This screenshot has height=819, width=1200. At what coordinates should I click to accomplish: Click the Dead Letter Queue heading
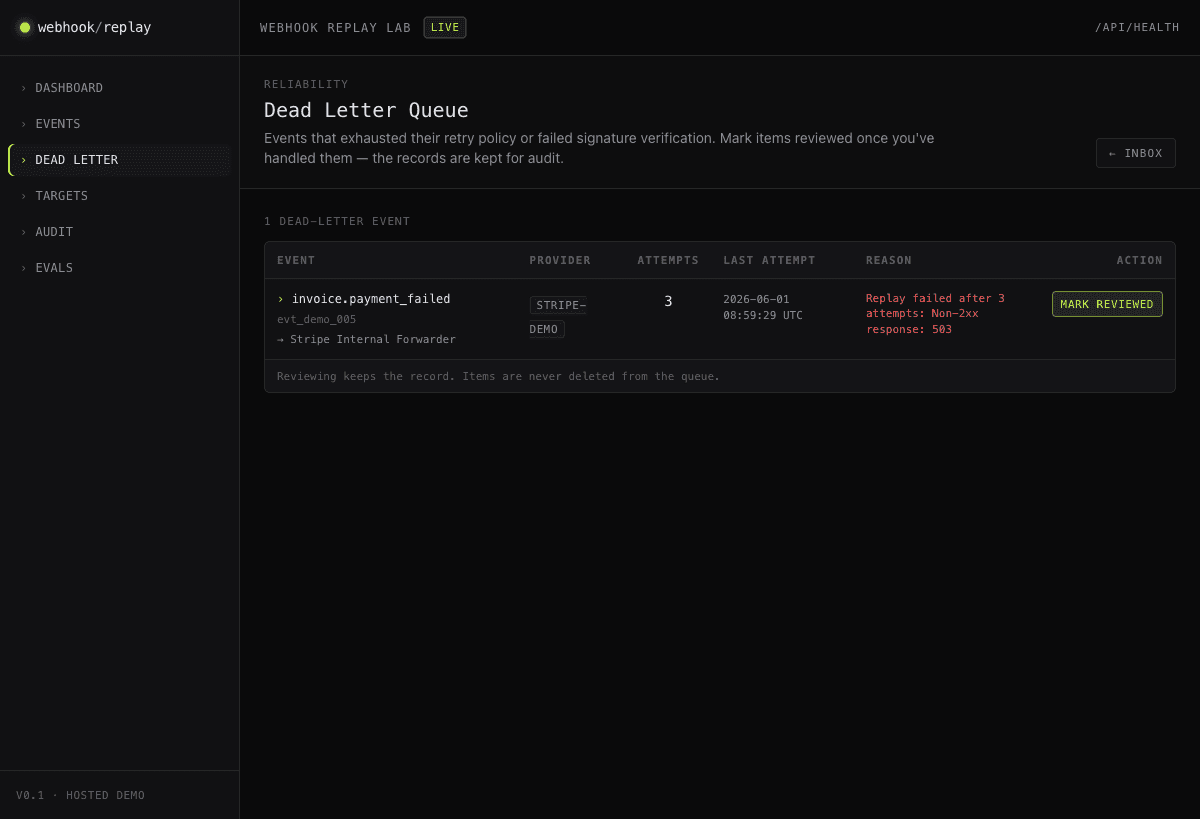click(x=366, y=110)
